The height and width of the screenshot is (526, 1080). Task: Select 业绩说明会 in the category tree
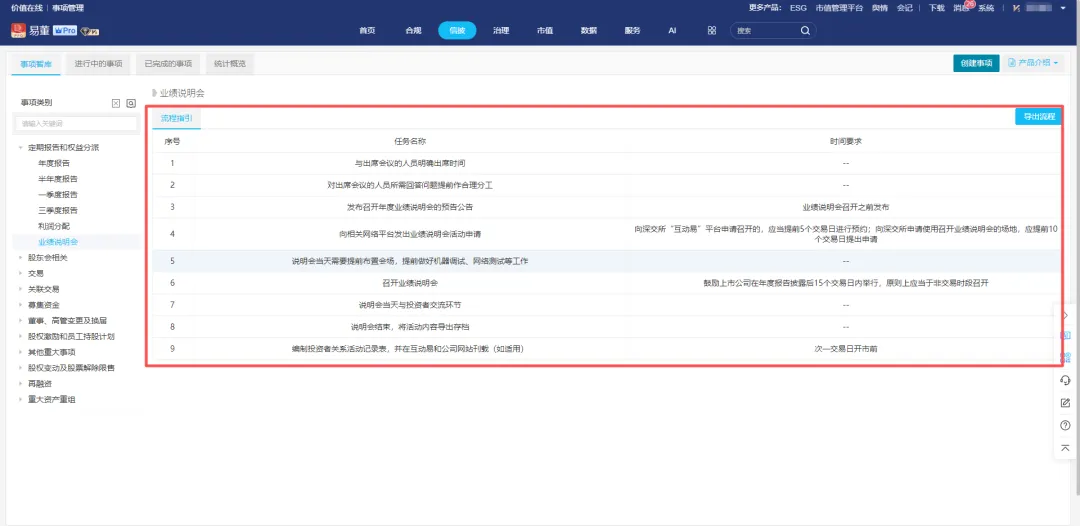[x=58, y=242]
